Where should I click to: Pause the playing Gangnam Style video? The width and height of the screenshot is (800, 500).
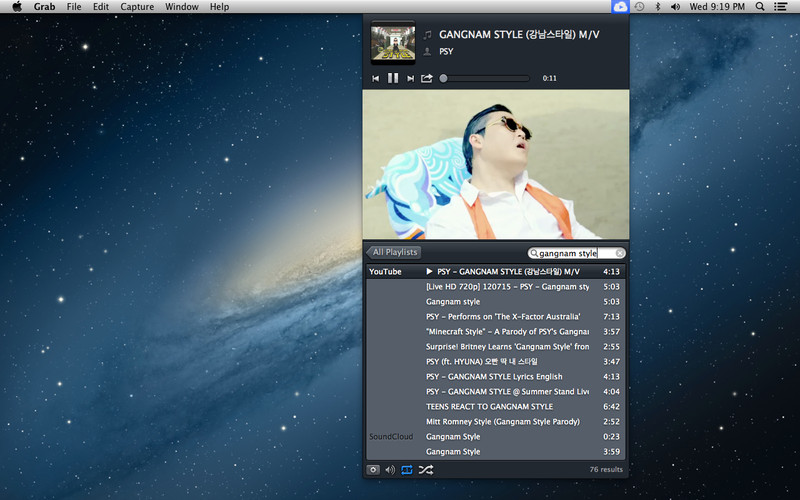pyautogui.click(x=393, y=78)
